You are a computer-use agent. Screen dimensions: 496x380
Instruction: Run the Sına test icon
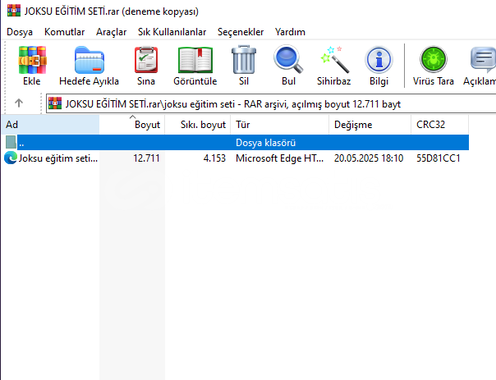coord(146,60)
